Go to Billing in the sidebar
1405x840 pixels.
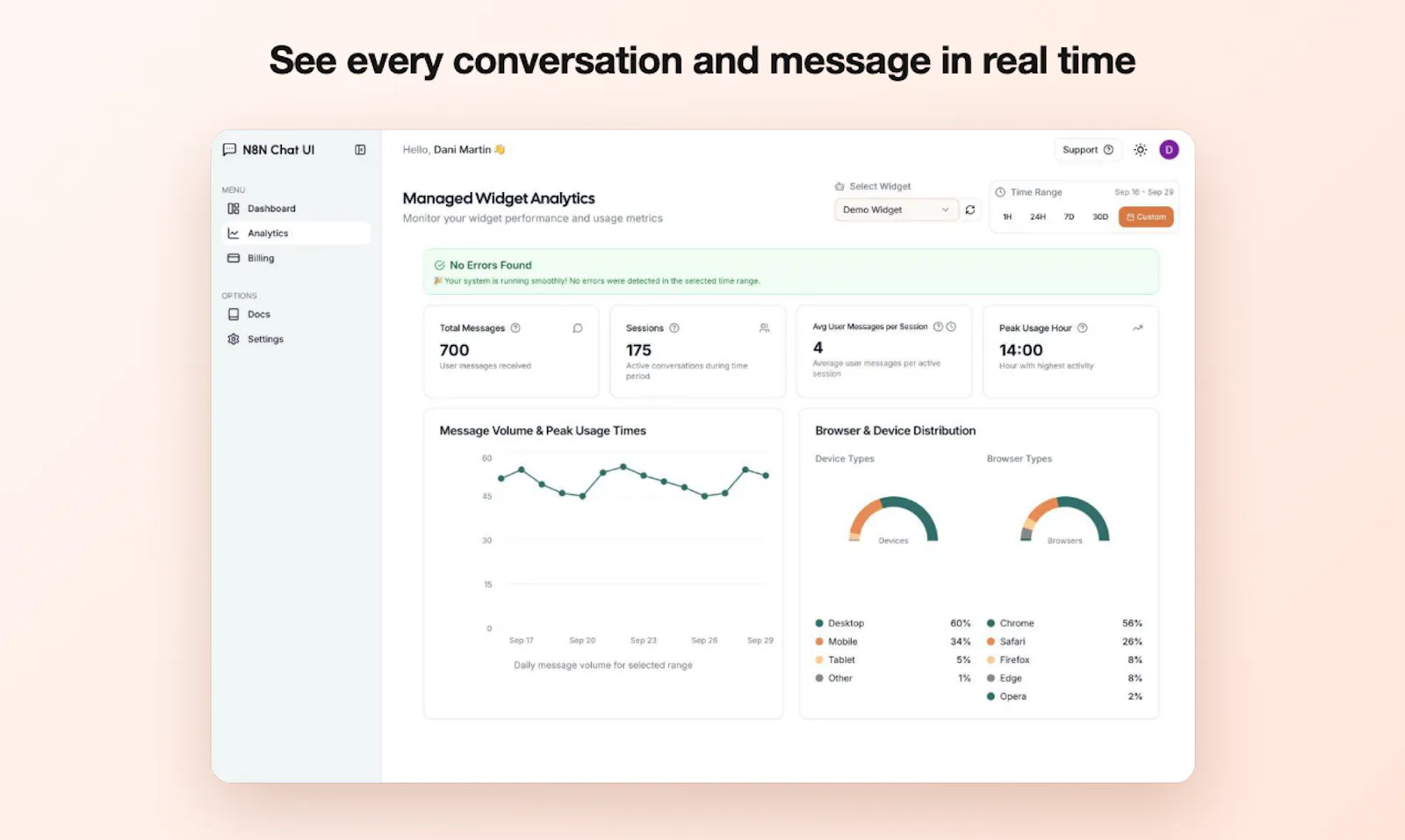click(295, 258)
